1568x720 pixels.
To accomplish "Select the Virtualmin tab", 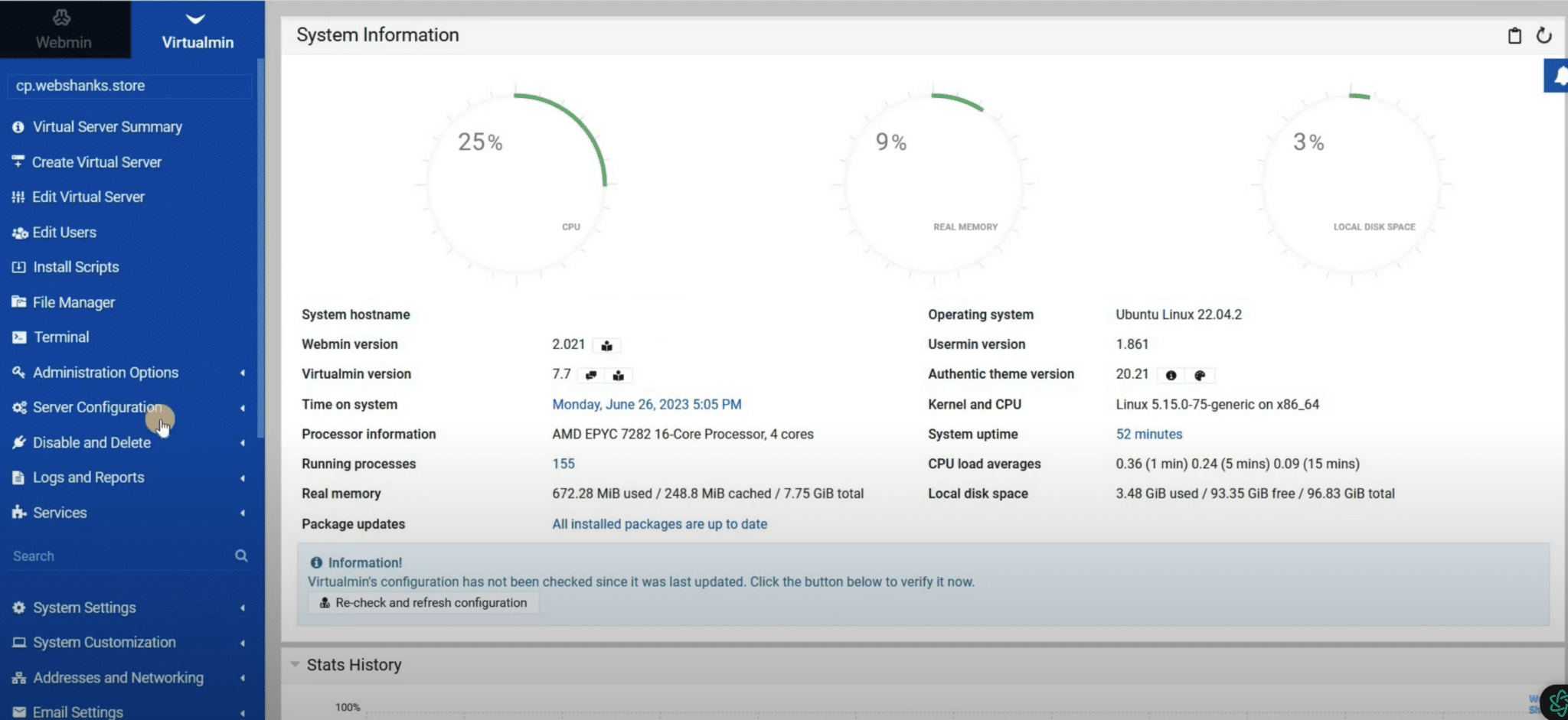I will pos(198,42).
